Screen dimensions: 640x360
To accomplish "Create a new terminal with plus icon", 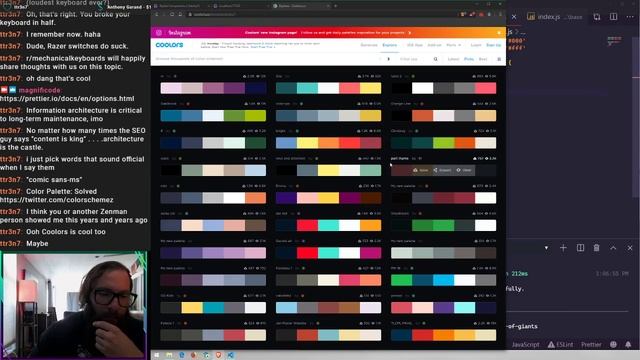I will 563,248.
